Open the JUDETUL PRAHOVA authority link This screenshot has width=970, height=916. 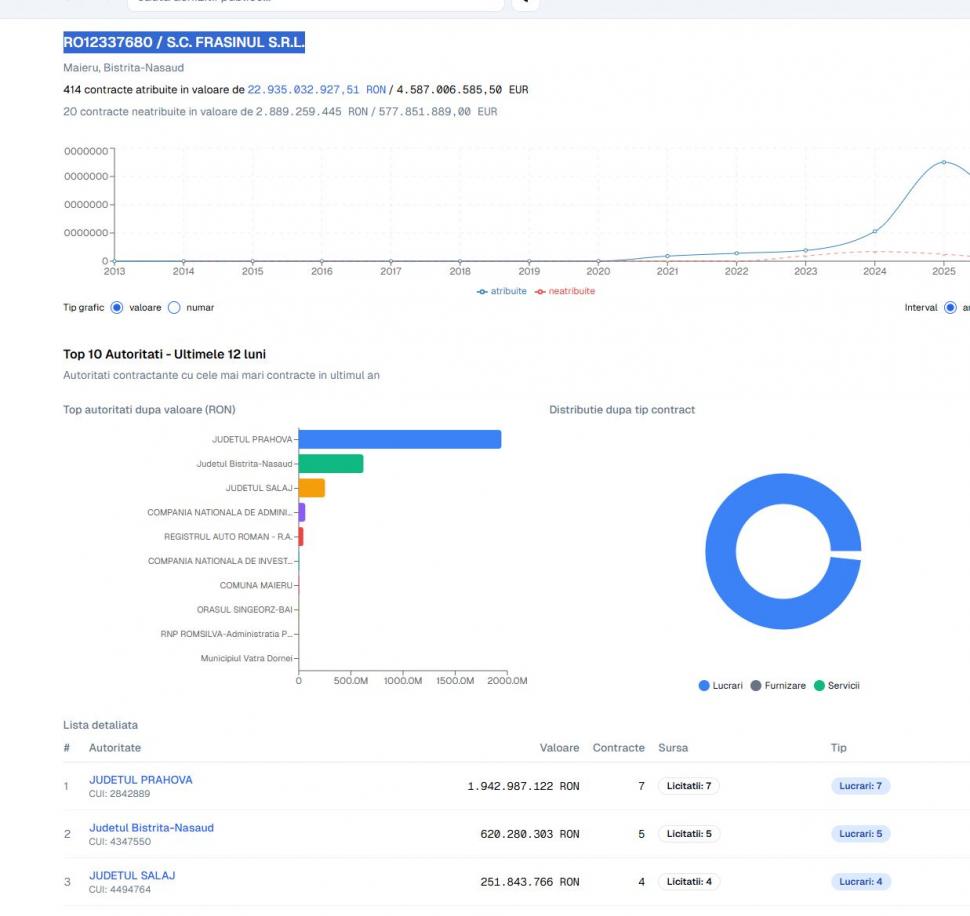141,780
